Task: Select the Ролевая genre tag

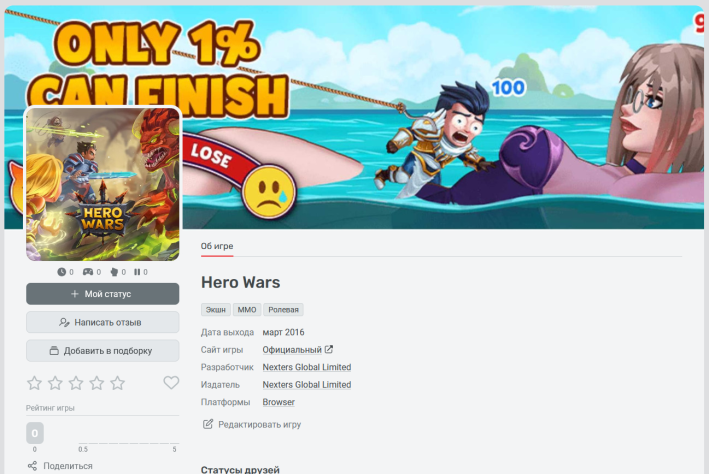Action: [x=284, y=310]
